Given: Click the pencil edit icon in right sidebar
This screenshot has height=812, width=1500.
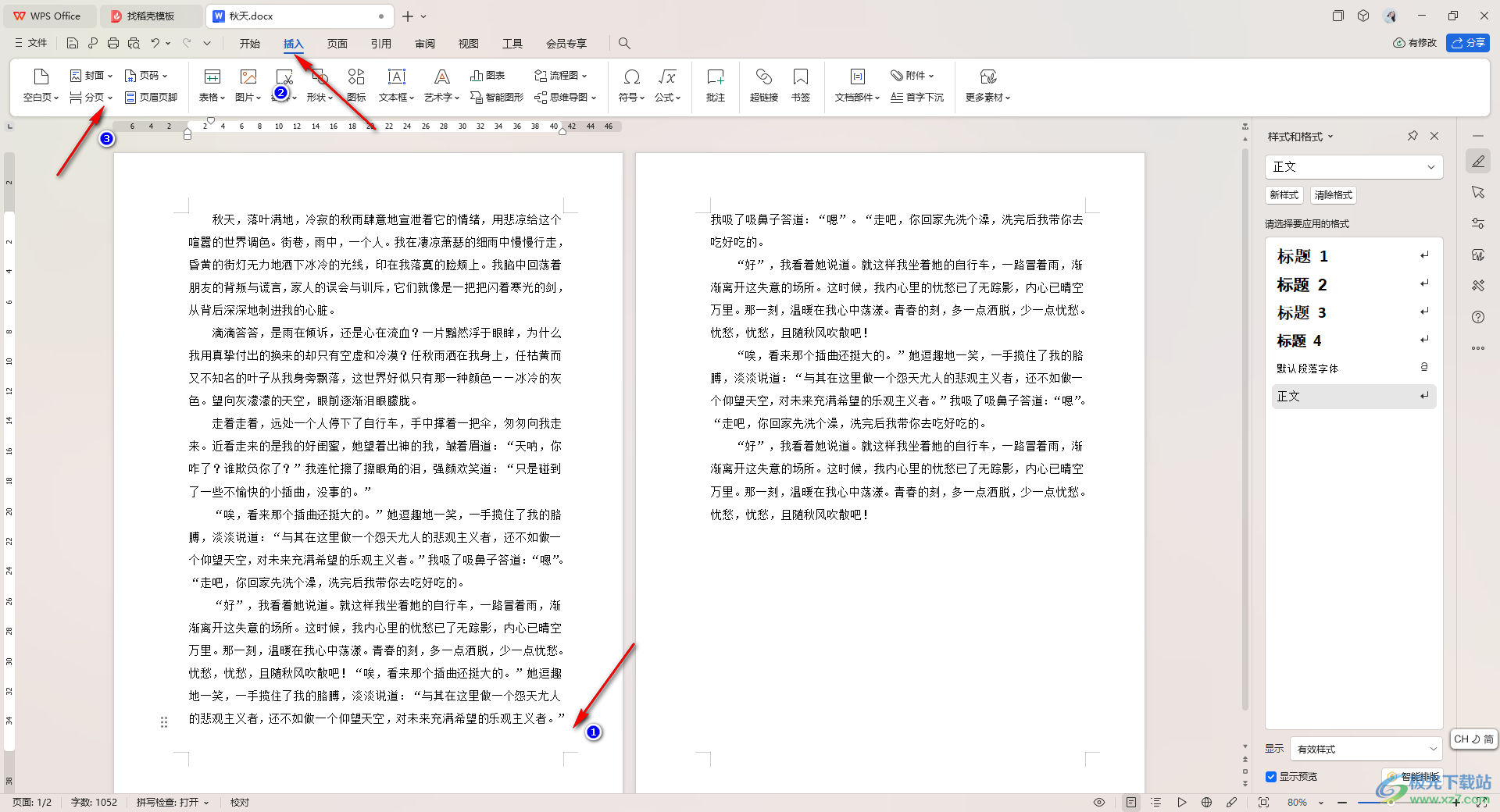Looking at the screenshot, I should [1478, 162].
